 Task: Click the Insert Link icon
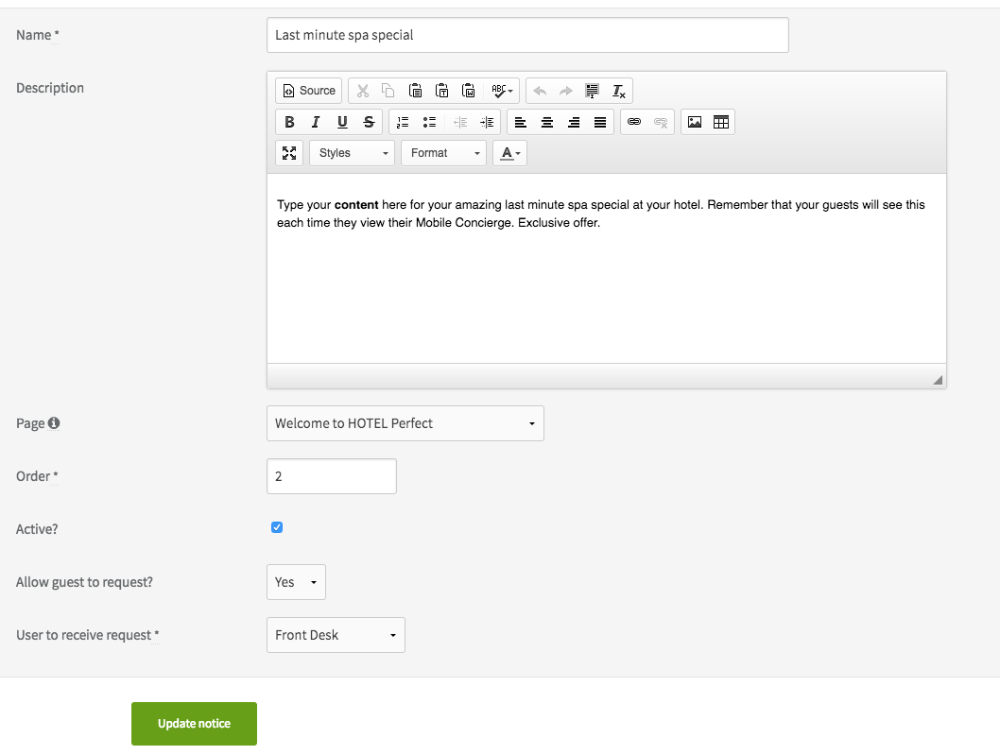[x=634, y=122]
